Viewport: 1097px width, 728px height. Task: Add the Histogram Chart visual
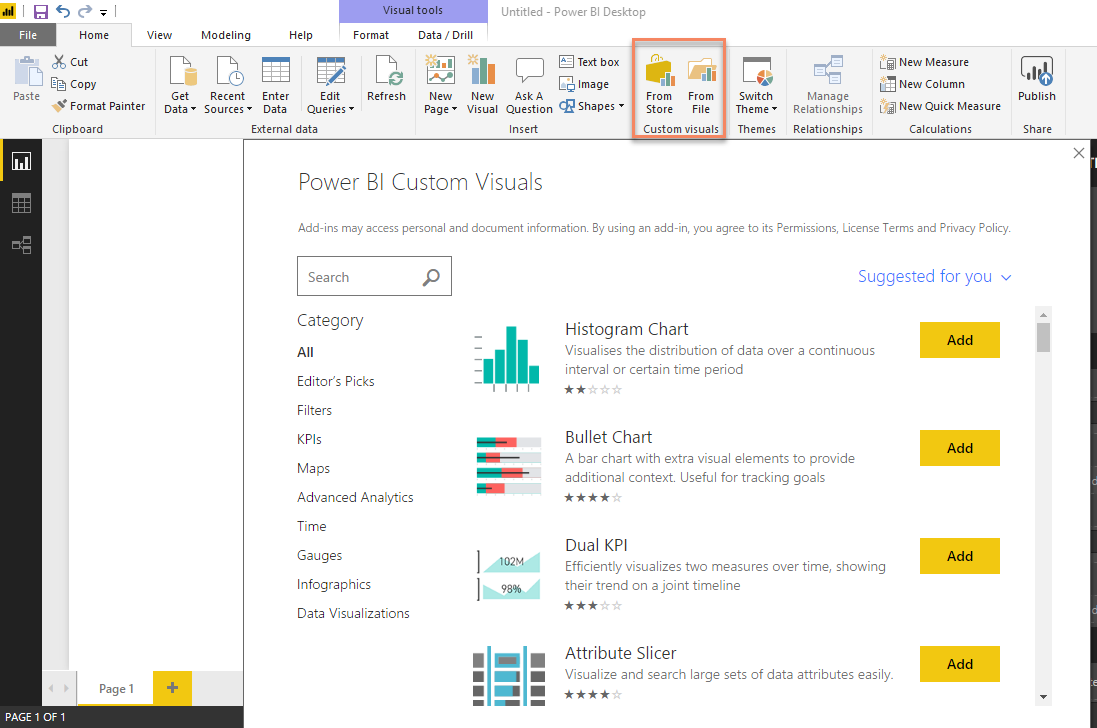958,340
